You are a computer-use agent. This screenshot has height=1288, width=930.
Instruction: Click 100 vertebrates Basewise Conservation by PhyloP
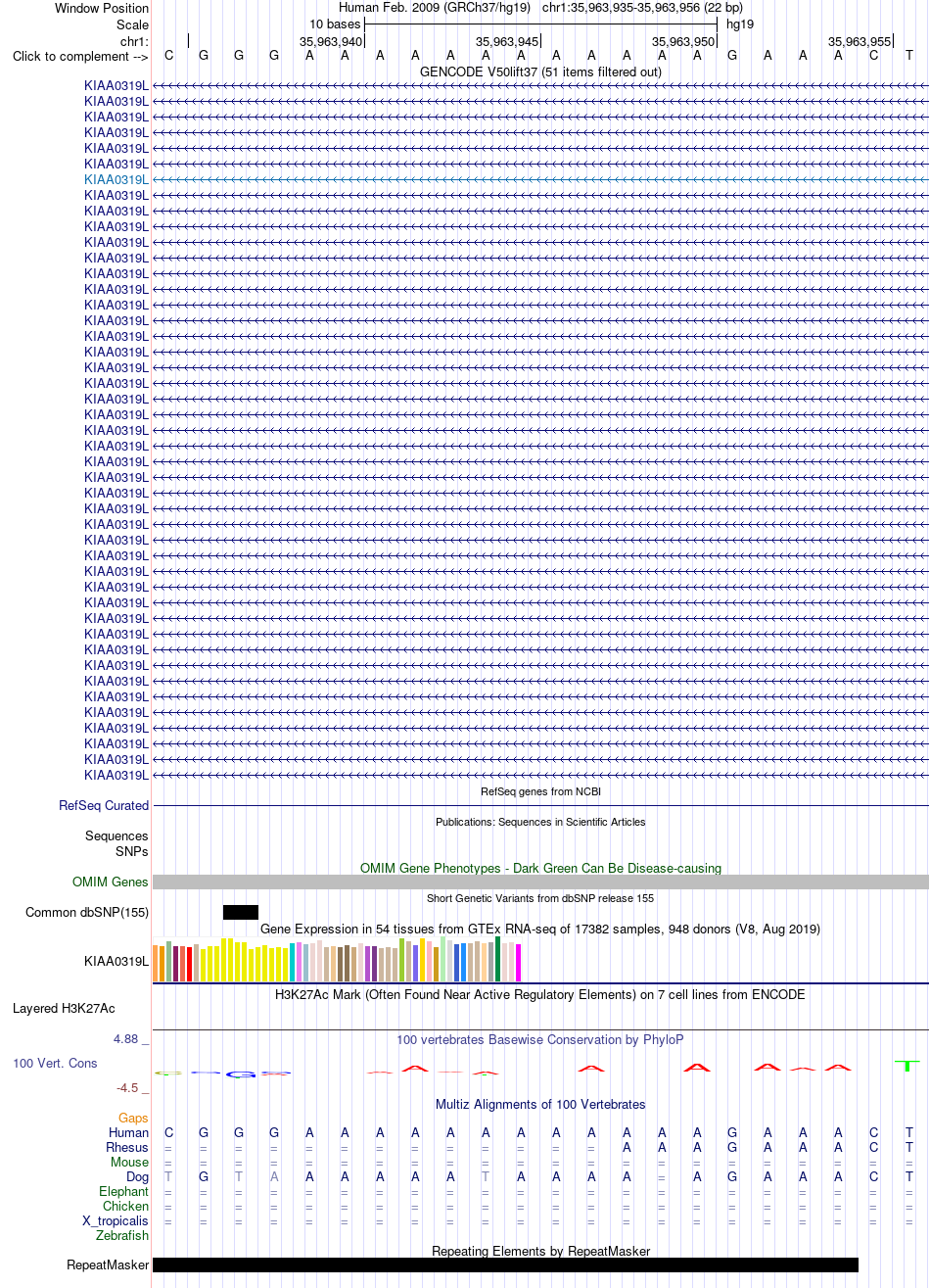click(540, 1039)
